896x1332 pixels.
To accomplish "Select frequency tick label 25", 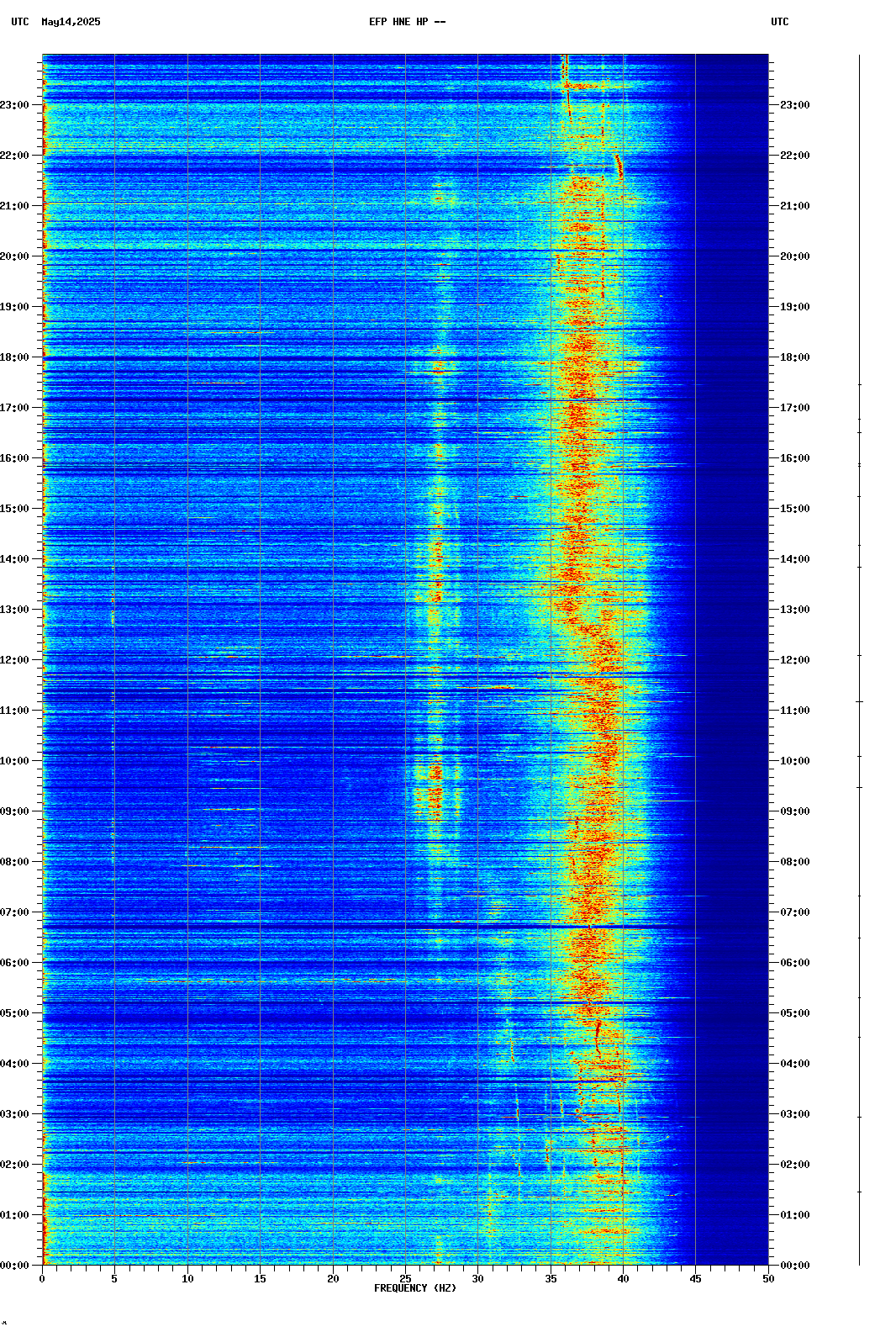I will (405, 1279).
